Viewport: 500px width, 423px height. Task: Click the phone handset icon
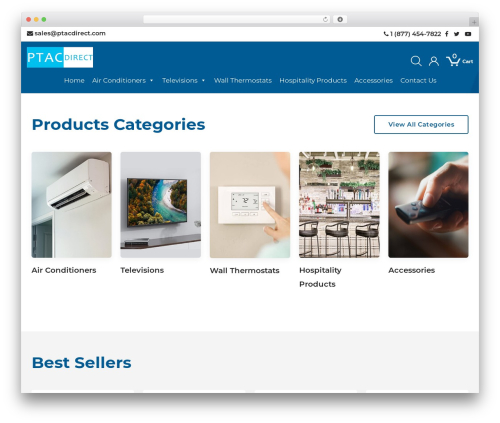coord(386,34)
